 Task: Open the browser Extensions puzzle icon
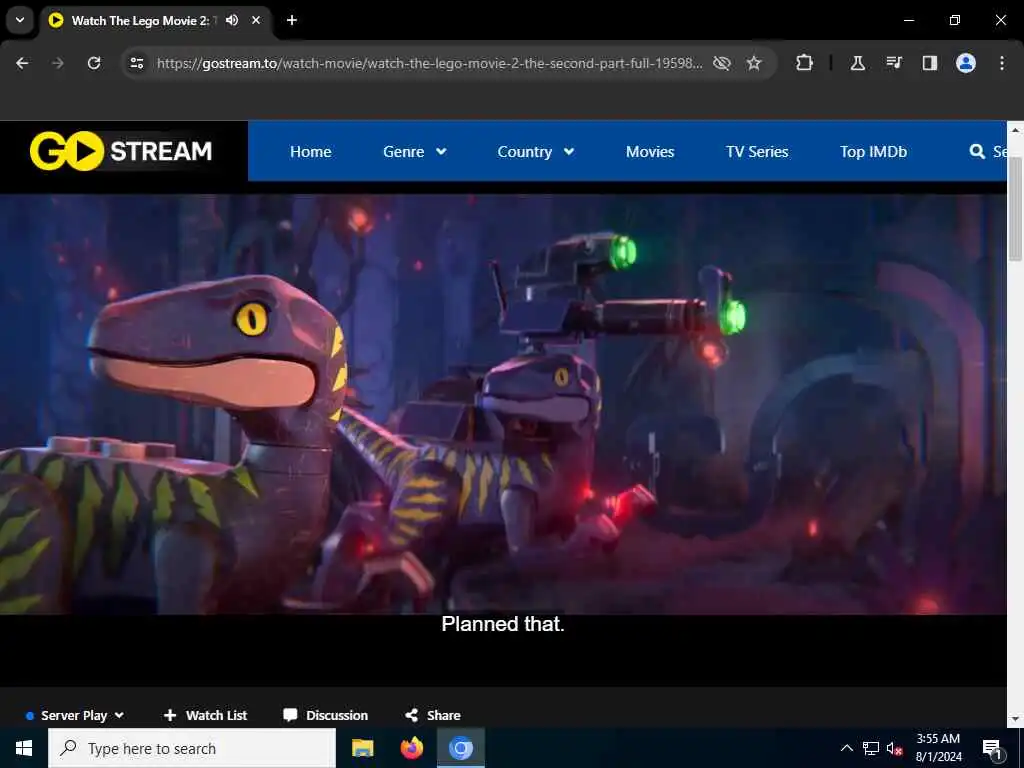coord(805,63)
